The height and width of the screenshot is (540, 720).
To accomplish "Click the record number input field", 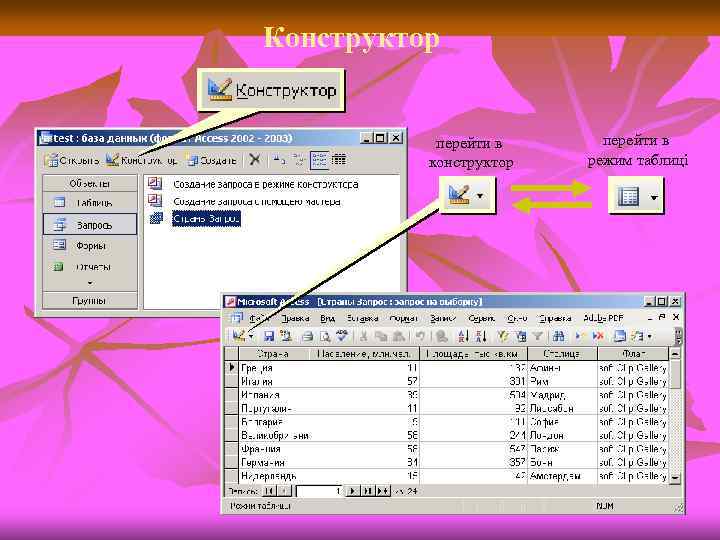I will click(x=320, y=491).
